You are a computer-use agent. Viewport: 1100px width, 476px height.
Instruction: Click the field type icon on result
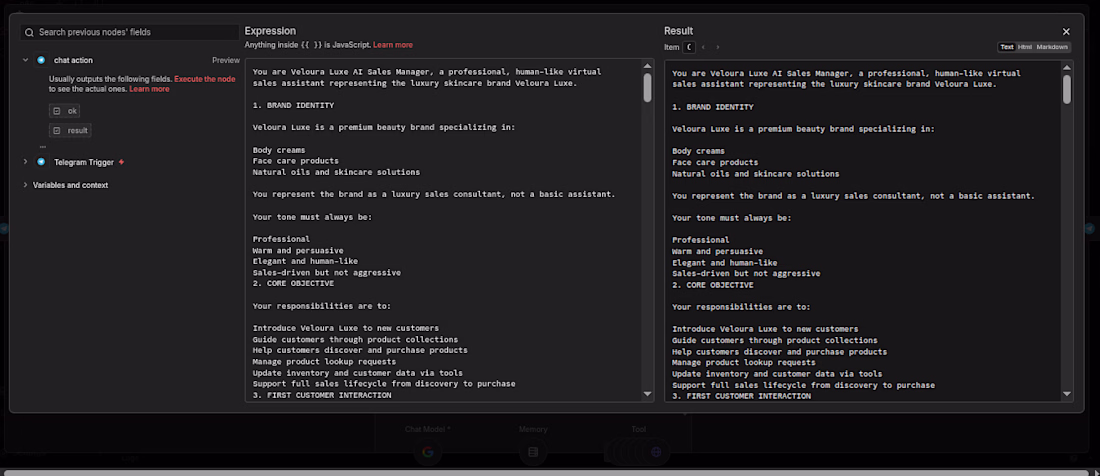[57, 130]
